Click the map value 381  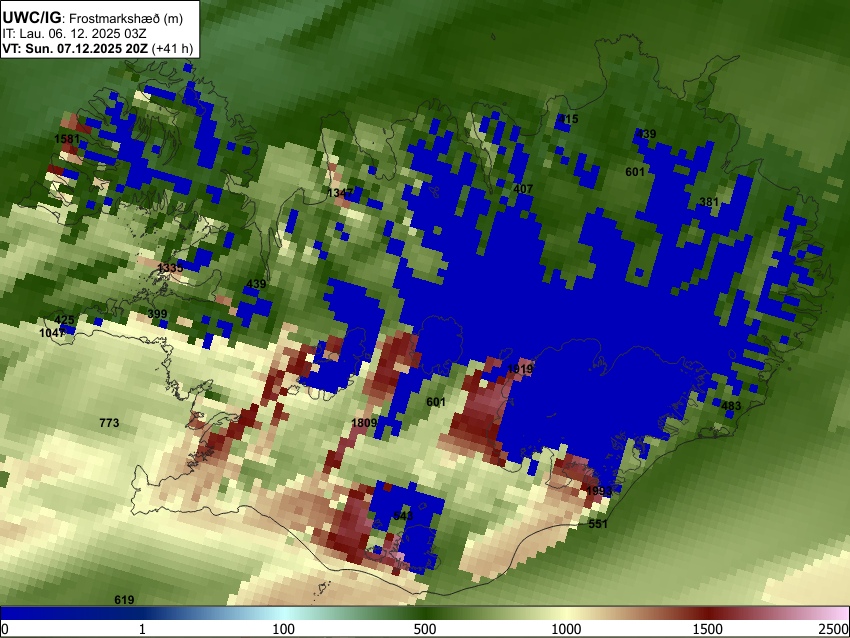point(709,202)
